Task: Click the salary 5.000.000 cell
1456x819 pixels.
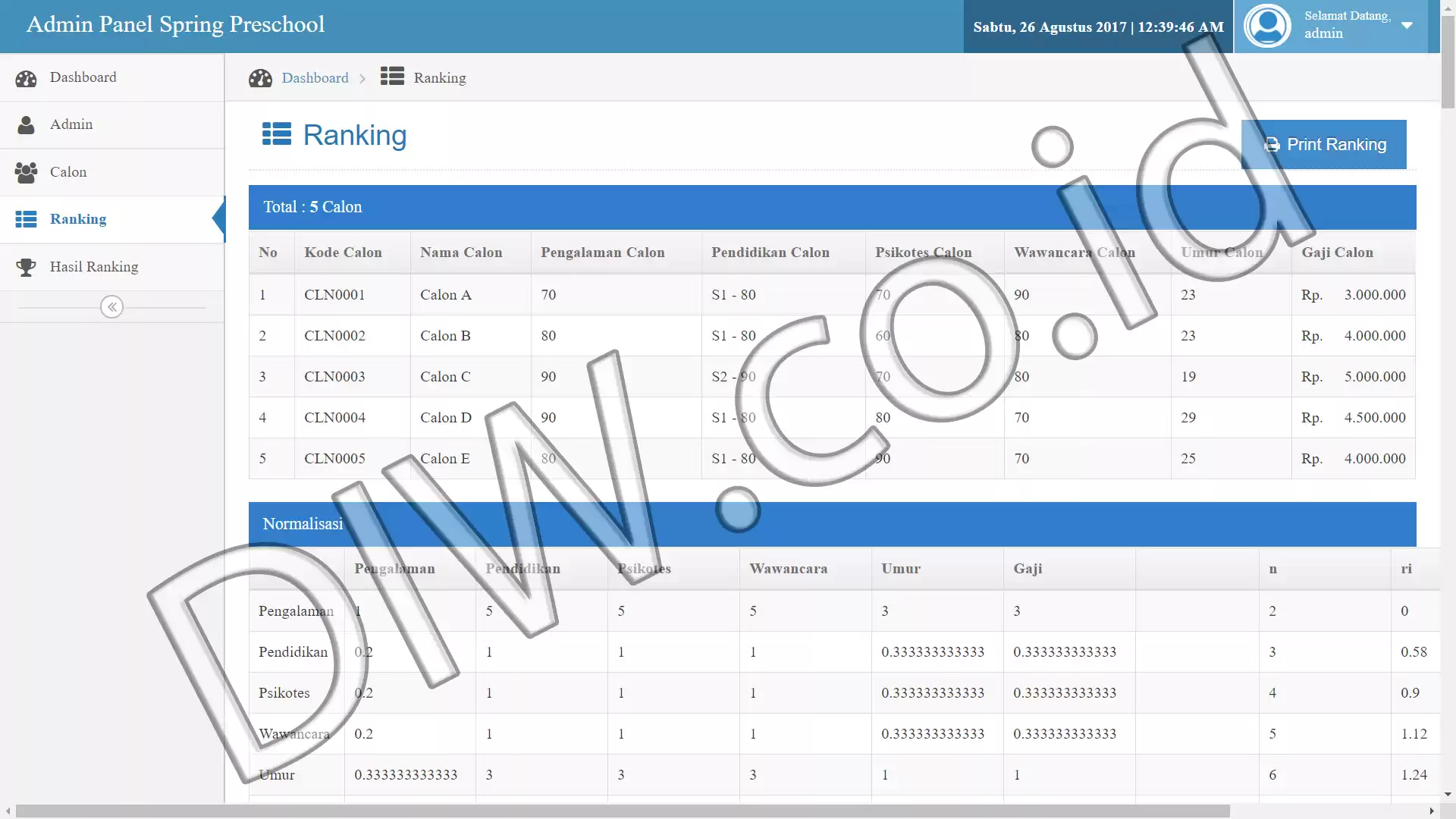Action: pyautogui.click(x=1353, y=377)
